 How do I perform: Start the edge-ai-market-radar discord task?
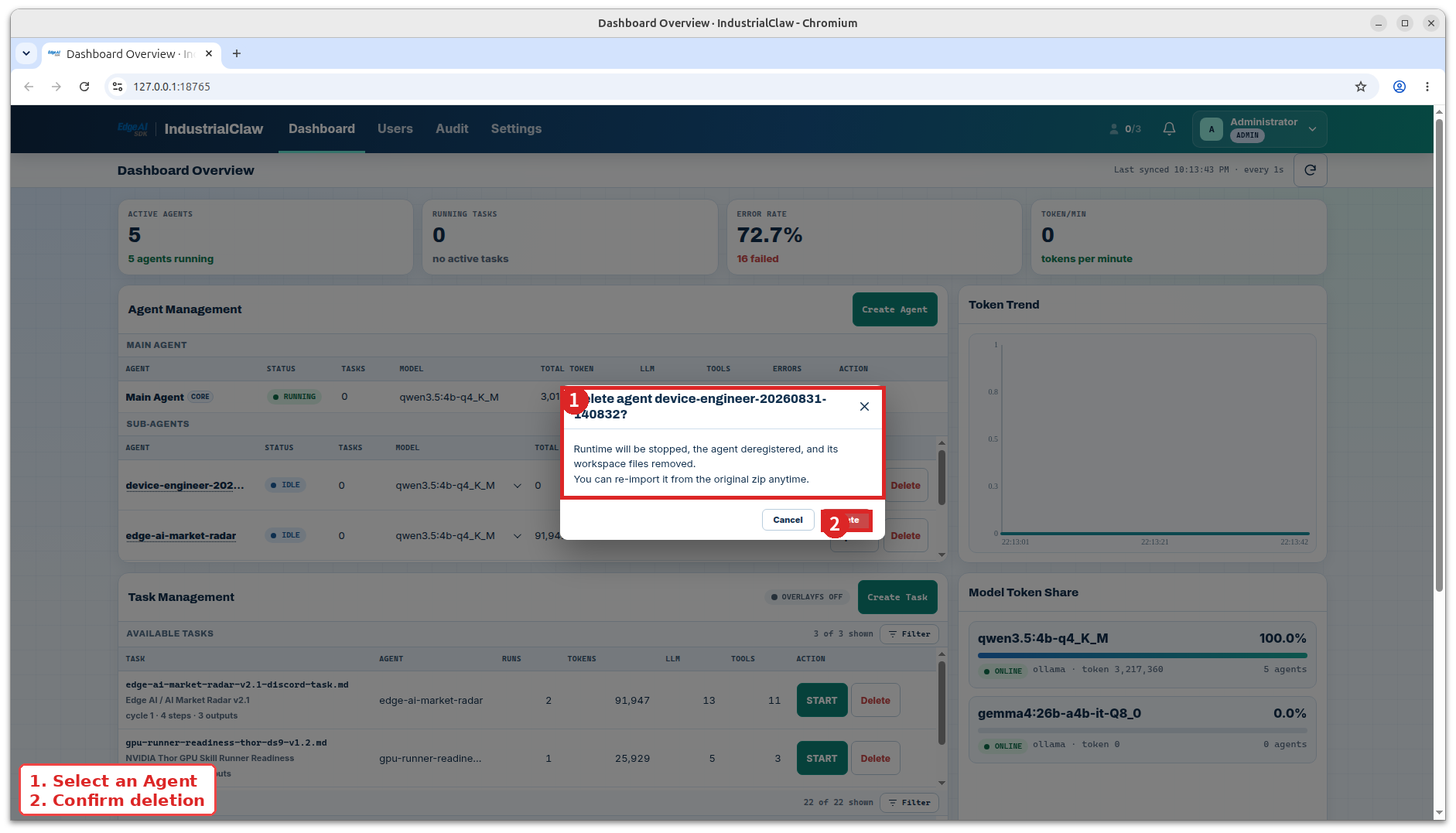pos(822,701)
